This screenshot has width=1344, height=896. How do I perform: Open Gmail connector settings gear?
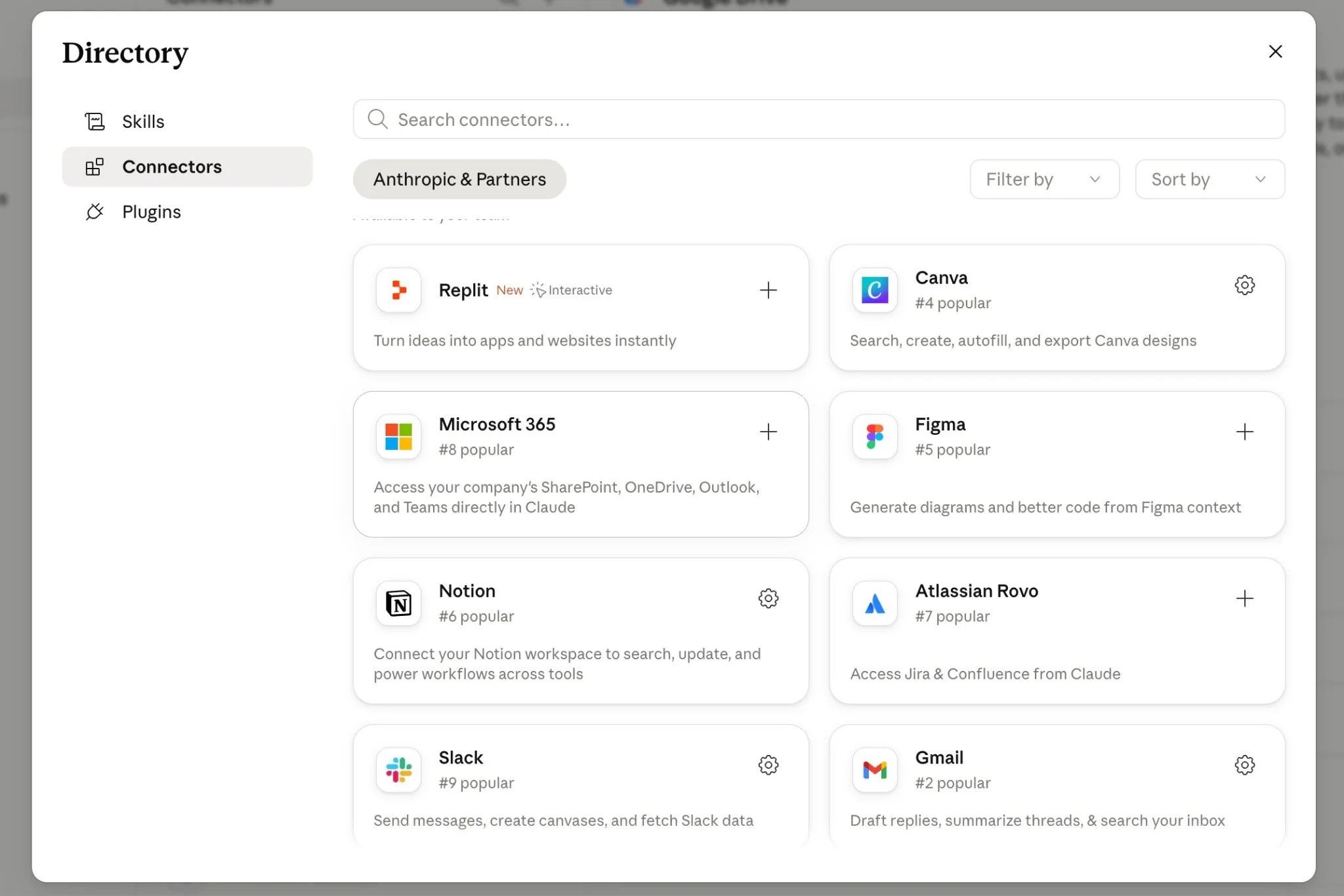pyautogui.click(x=1244, y=765)
